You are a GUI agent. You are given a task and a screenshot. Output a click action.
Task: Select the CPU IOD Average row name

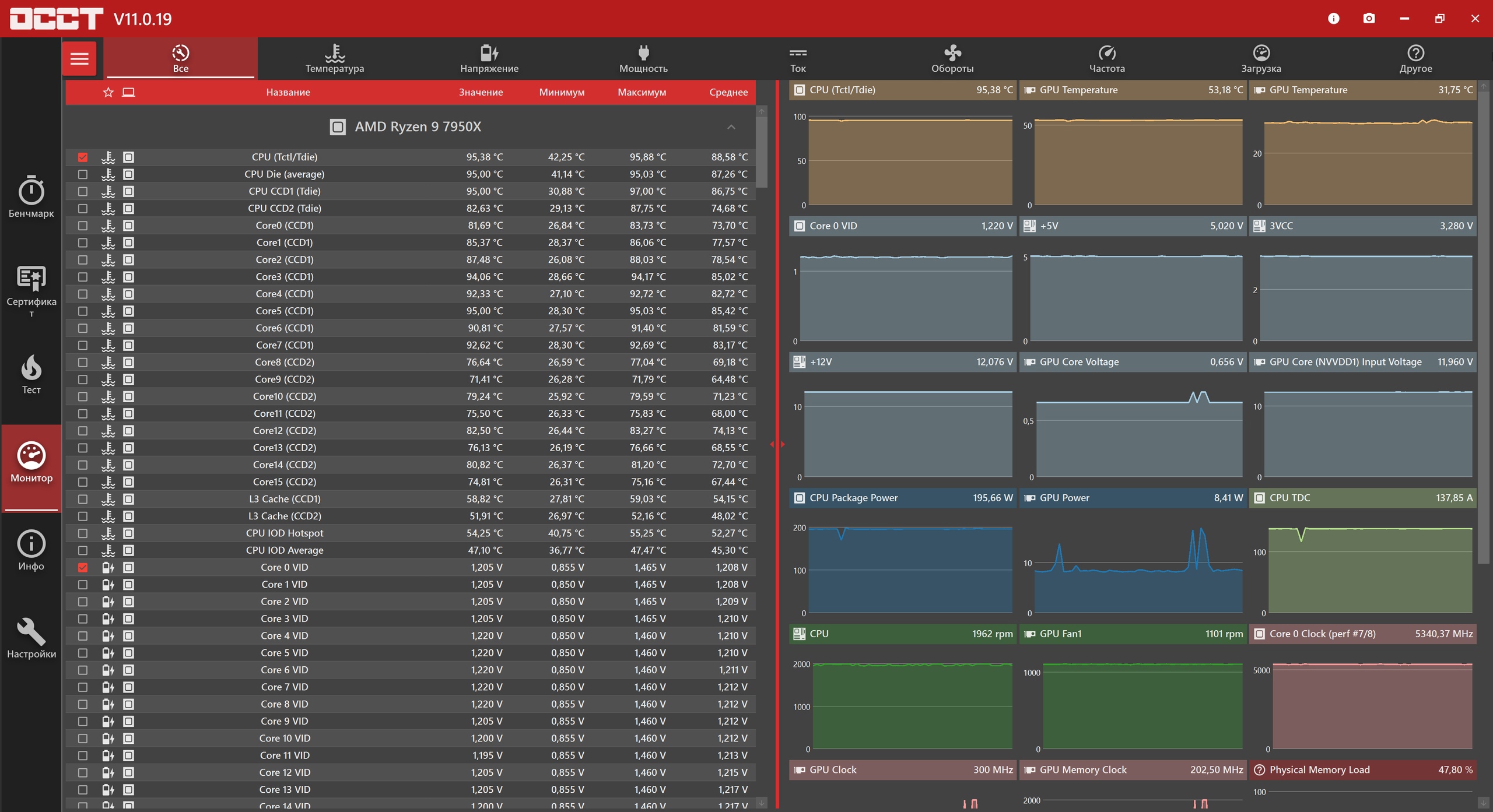(285, 550)
